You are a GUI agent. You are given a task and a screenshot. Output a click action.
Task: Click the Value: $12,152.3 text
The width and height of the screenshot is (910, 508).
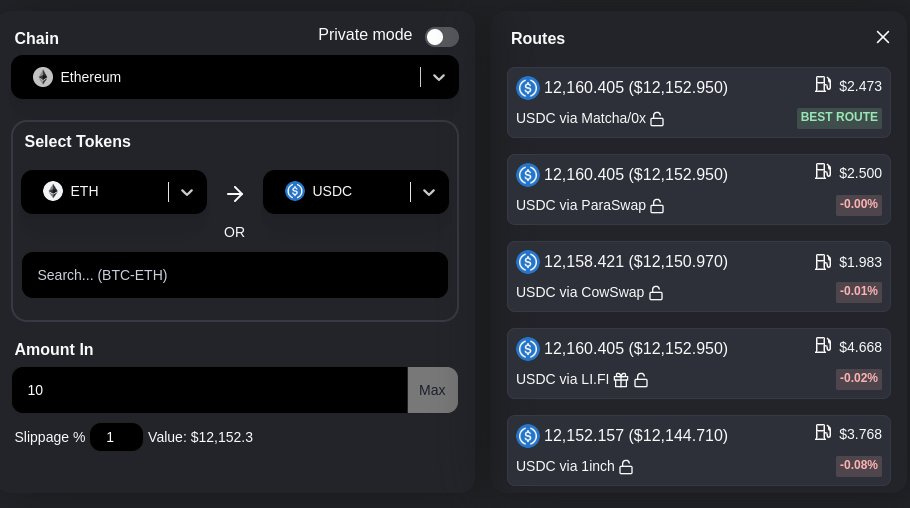[200, 437]
